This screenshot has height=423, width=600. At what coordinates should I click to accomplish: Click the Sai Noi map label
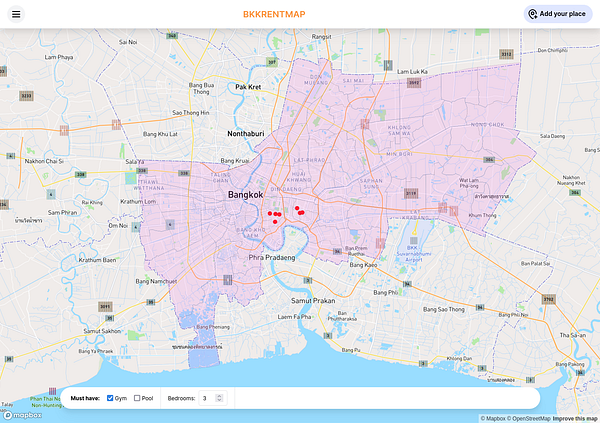128,42
